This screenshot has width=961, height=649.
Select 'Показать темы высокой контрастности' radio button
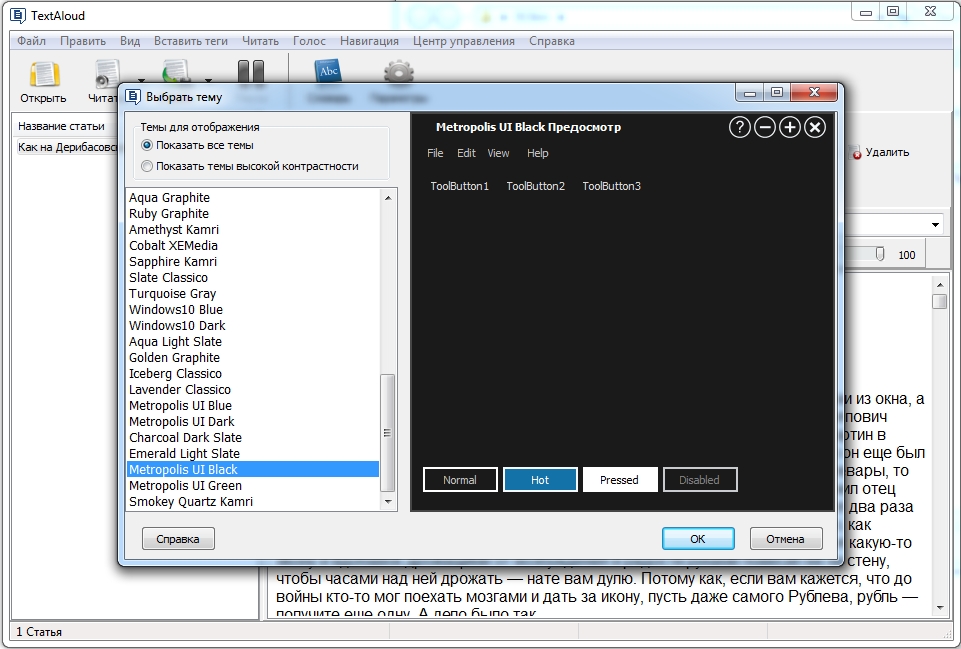(147, 166)
